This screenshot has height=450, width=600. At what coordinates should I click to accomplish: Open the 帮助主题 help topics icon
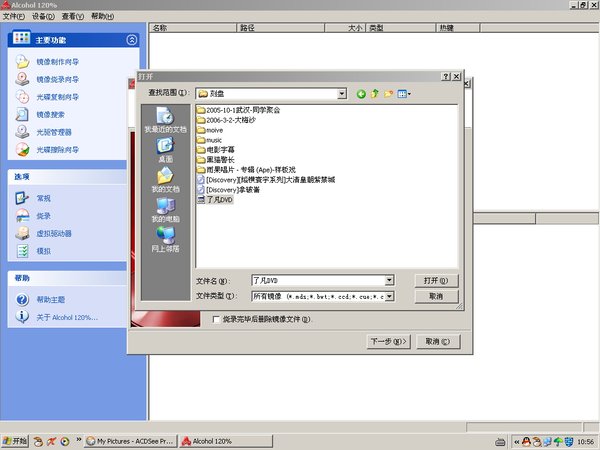pos(22,299)
